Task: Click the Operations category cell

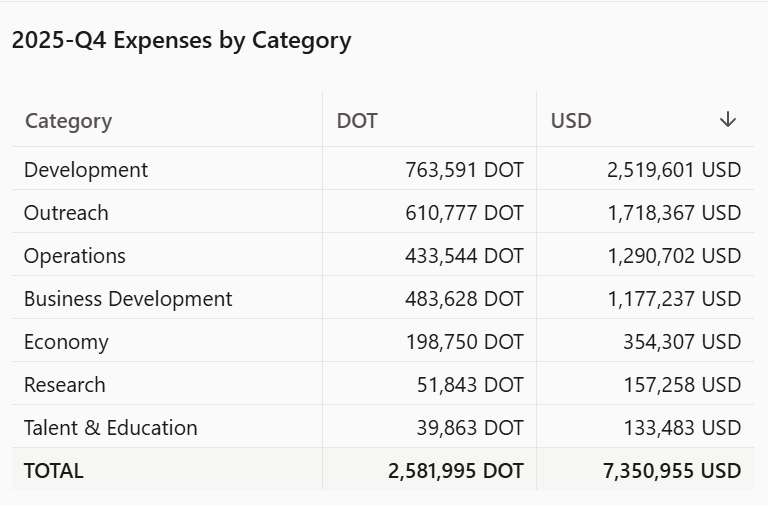Action: pos(75,256)
